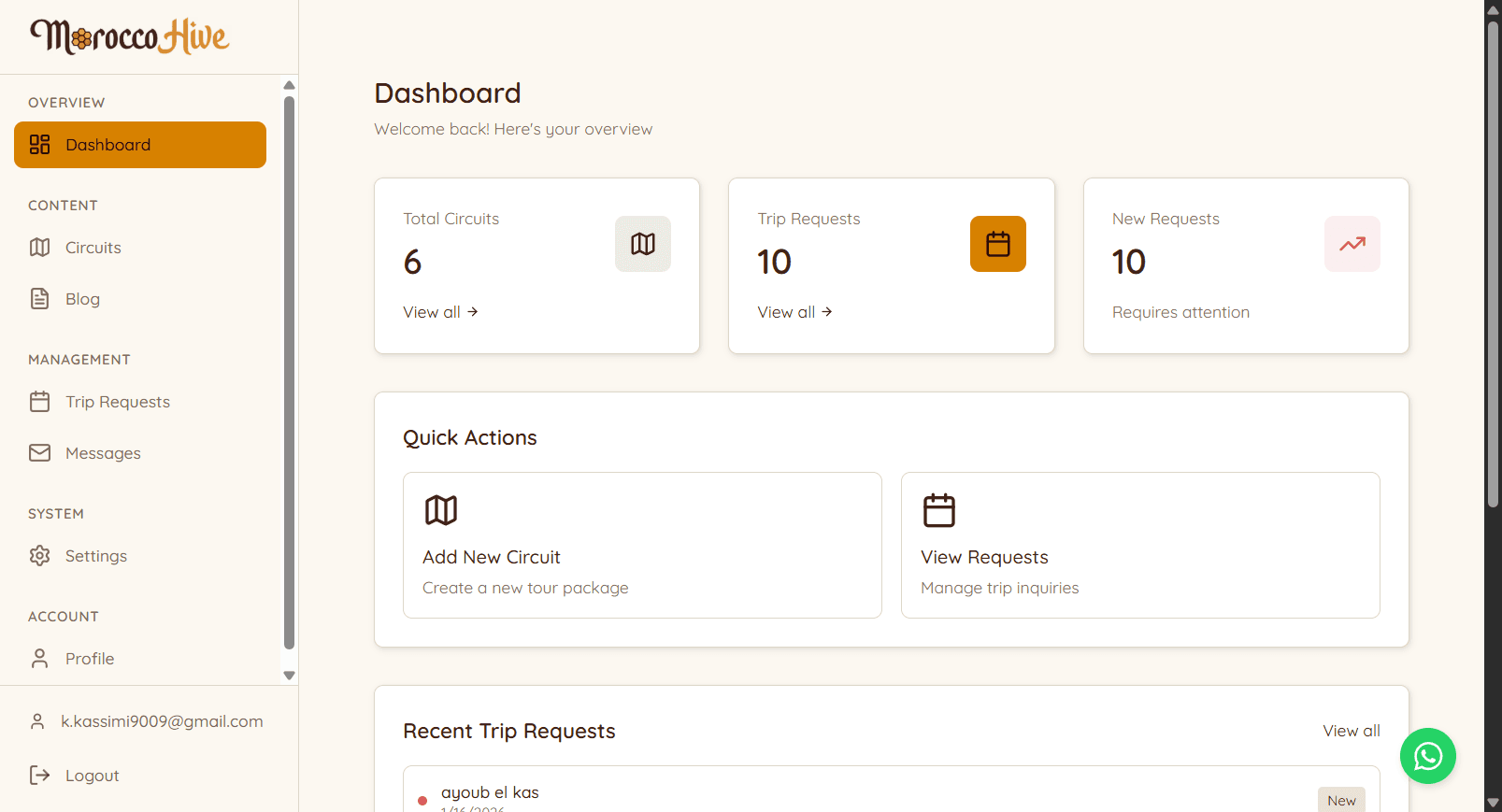Click View all under Total Circuits

click(440, 312)
